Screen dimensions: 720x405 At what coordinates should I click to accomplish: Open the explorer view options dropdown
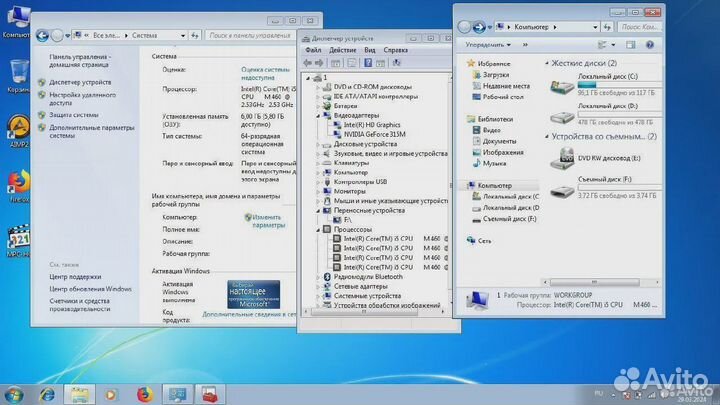[x=613, y=45]
